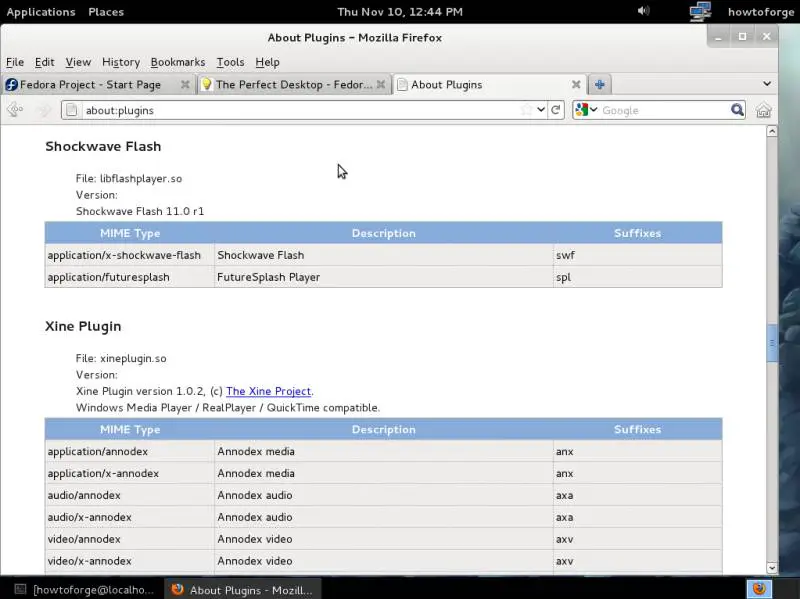Click the spl suffix cell
This screenshot has height=599, width=800.
[x=638, y=277]
